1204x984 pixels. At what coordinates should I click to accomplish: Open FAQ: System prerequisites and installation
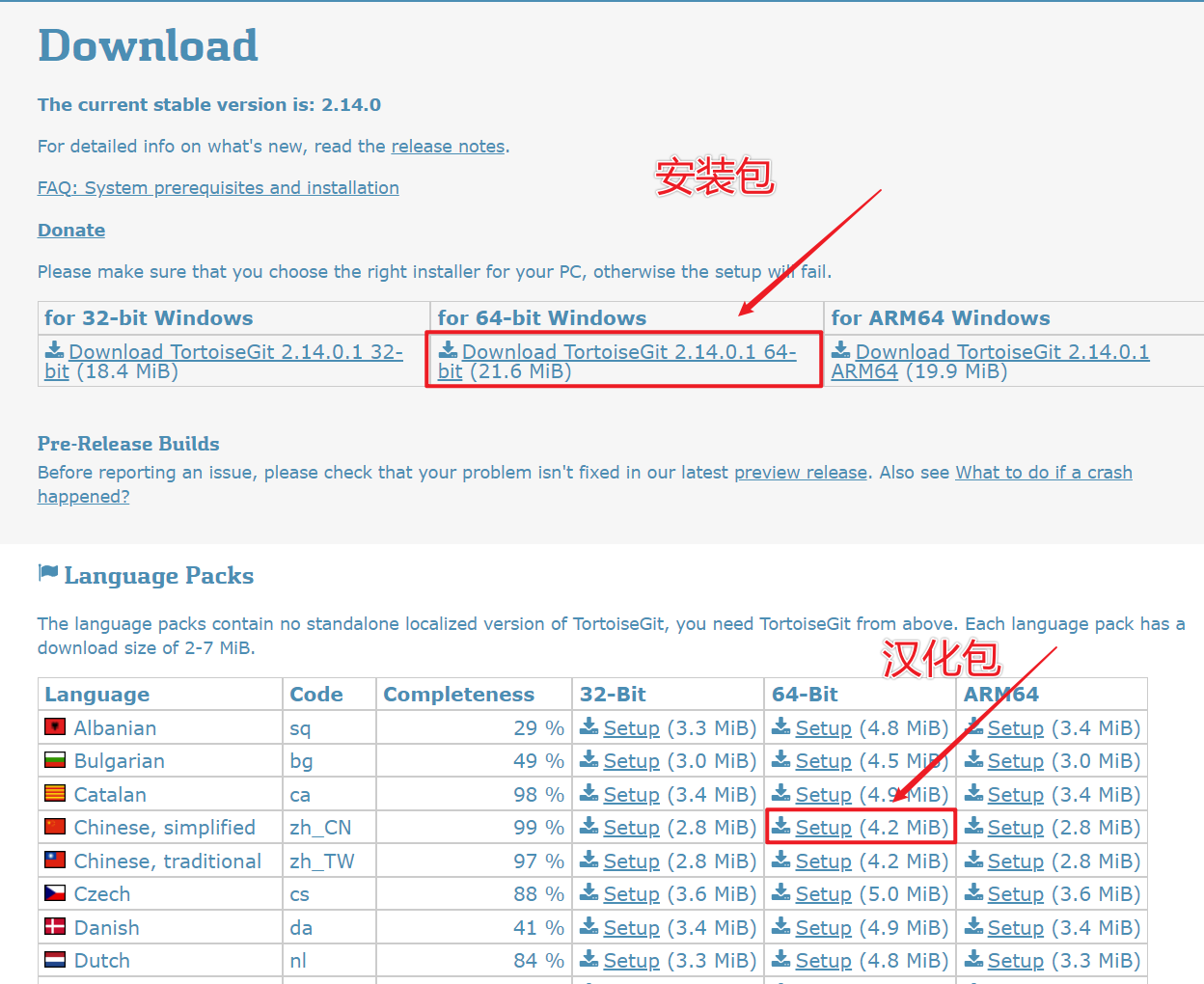tap(218, 188)
